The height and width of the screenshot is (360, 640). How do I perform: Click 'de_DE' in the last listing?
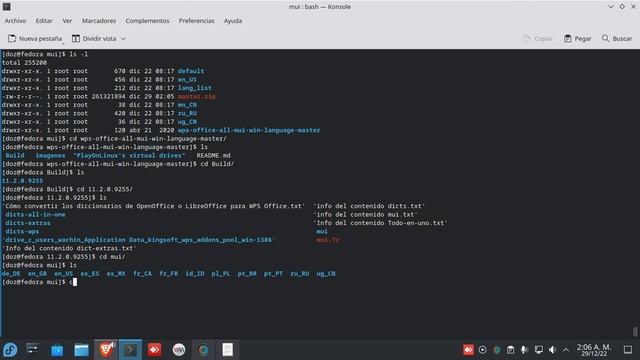click(x=11, y=274)
